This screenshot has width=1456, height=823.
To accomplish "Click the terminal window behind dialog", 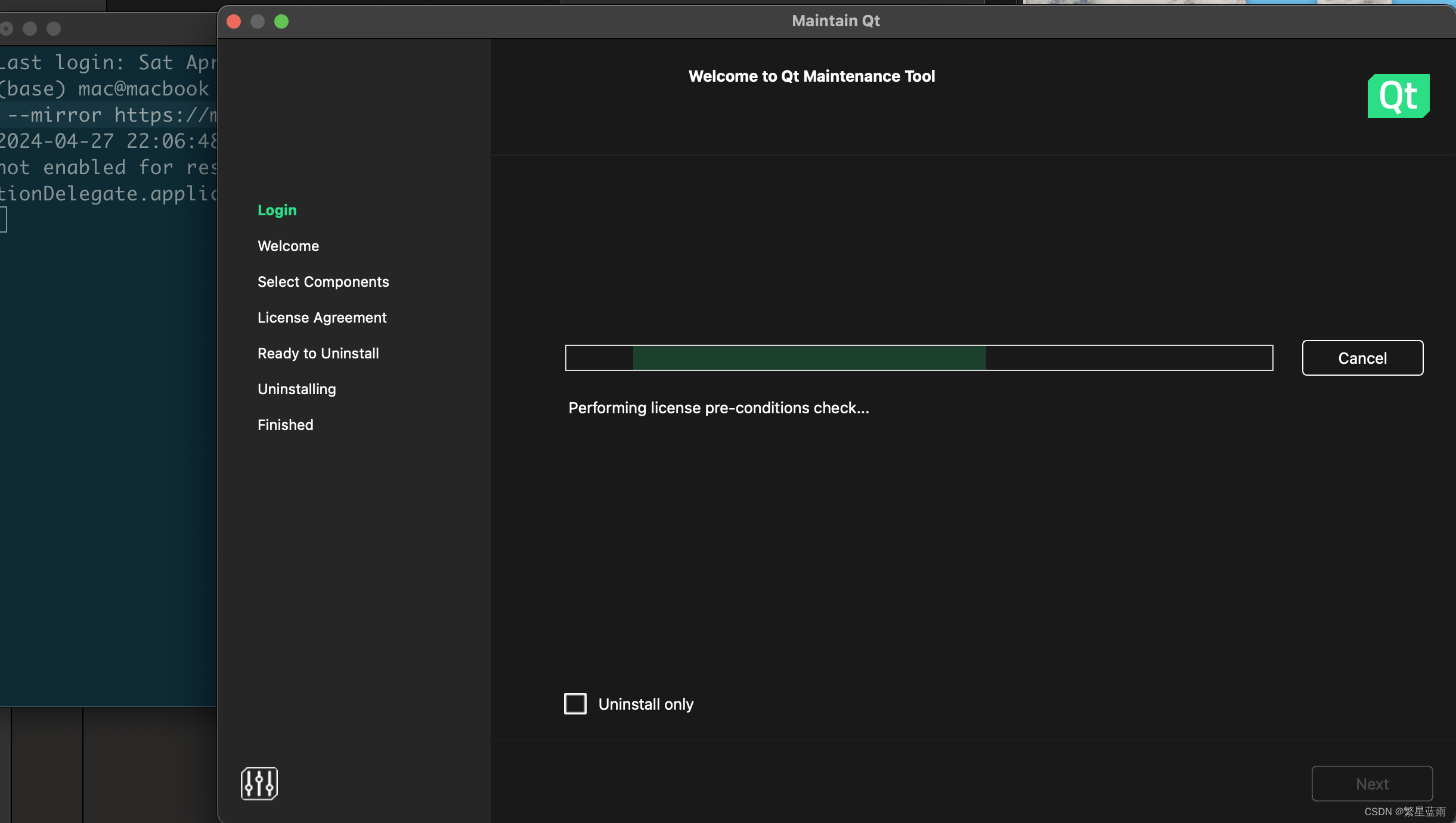I will [110, 400].
